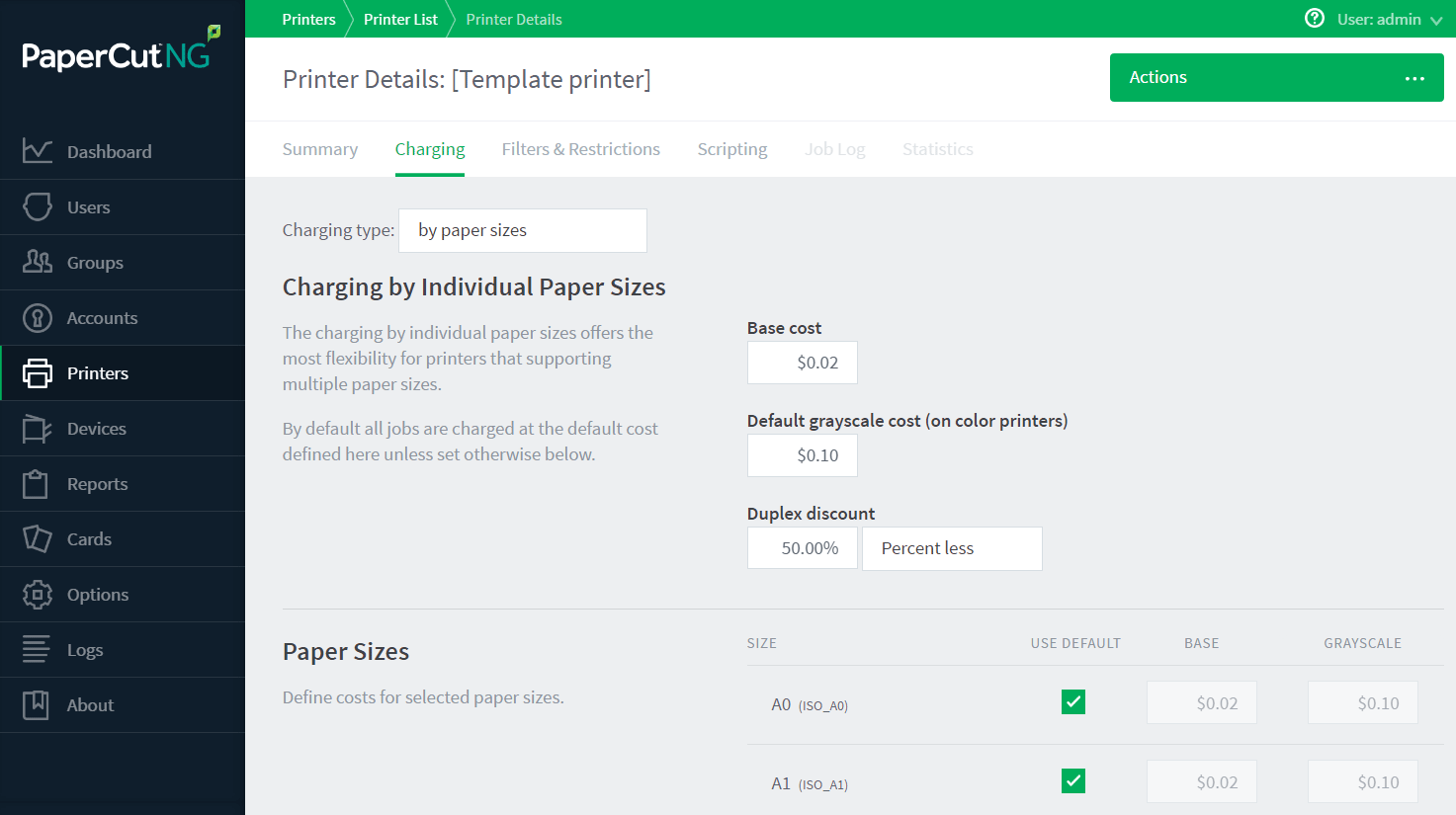Click the Reports clipboard icon
1456x815 pixels.
coord(37,483)
